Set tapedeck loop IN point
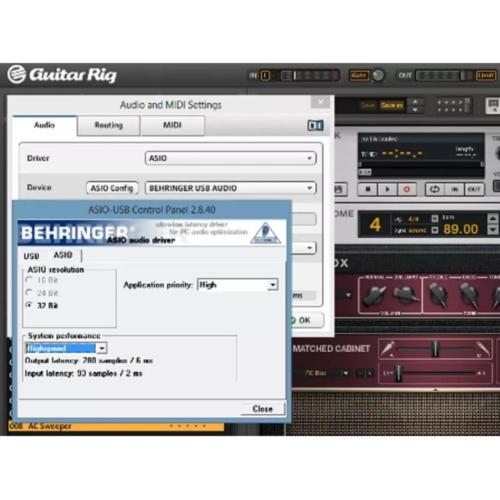500x500 pixels. point(454,189)
